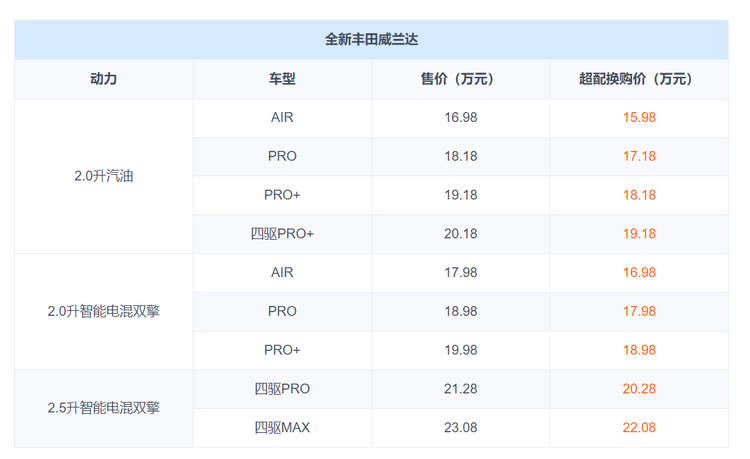
Task: Click the orange 22.08 trade-in price
Action: (638, 428)
